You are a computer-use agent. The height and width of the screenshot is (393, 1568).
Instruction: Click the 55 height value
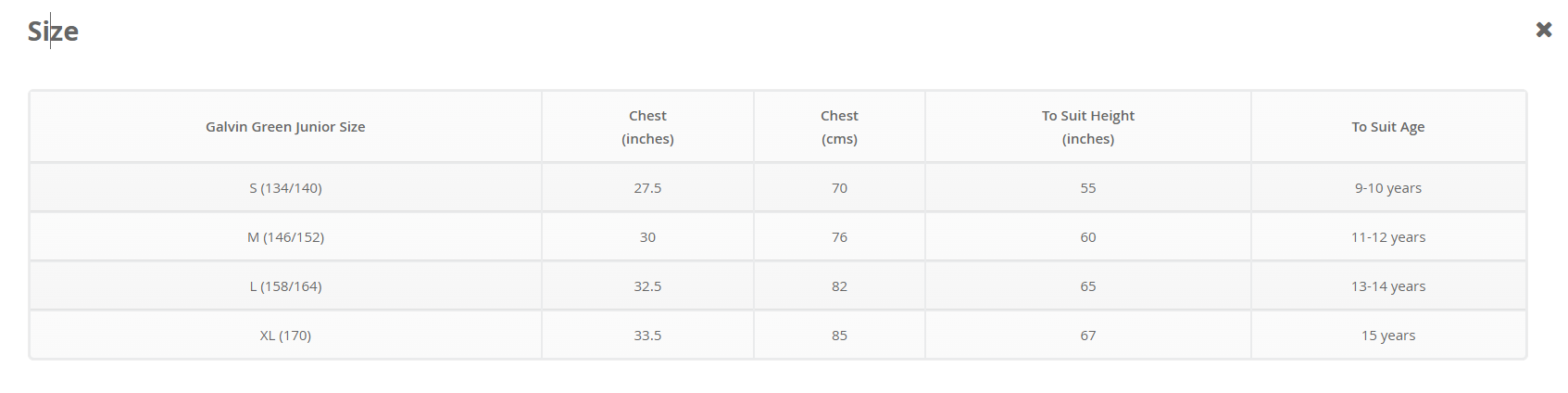1087,188
